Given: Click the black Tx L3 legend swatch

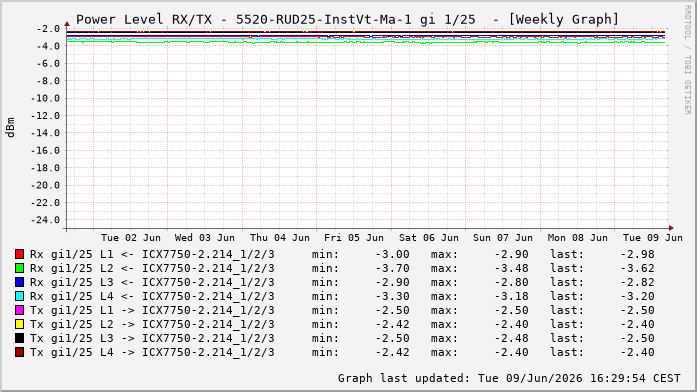Looking at the screenshot, I should [19, 338].
